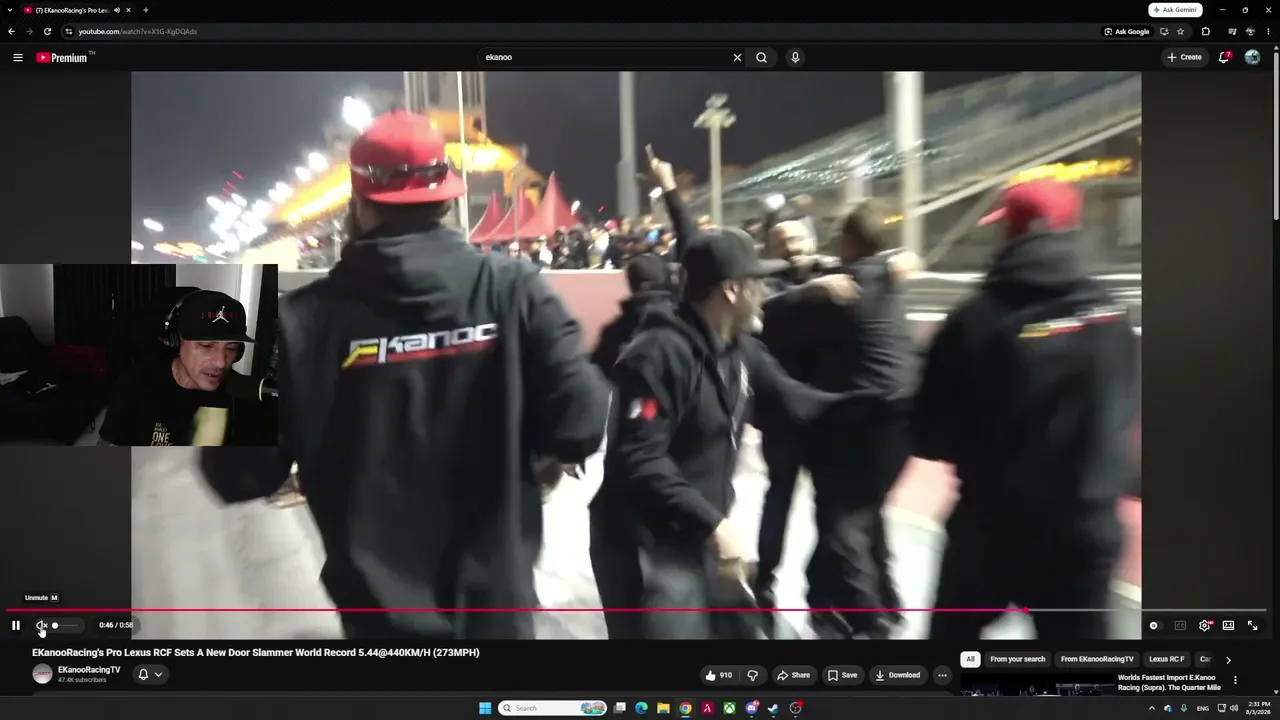Toggle subtitles closed captions

[1180, 625]
